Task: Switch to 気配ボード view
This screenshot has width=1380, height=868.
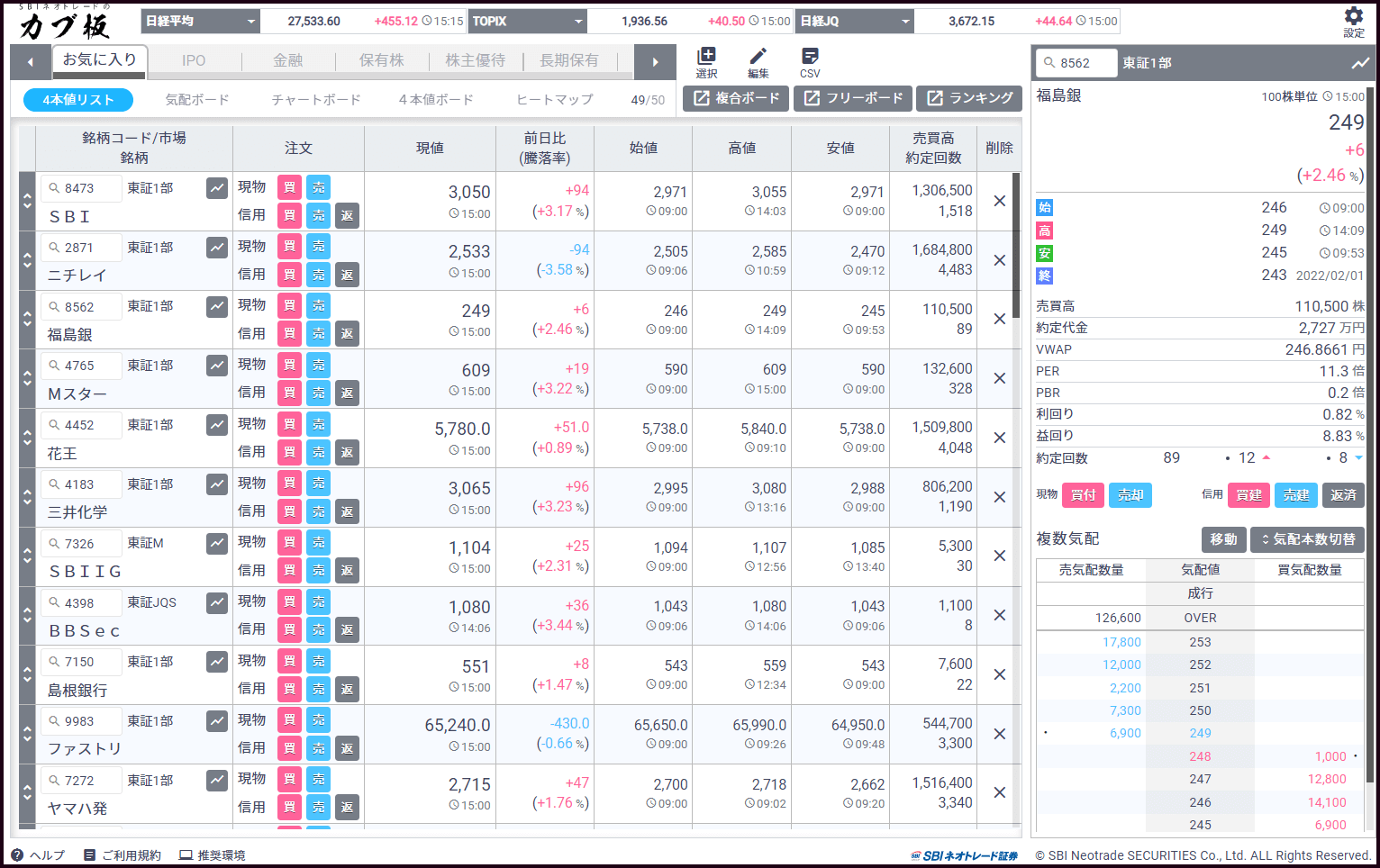Action: coord(197,100)
